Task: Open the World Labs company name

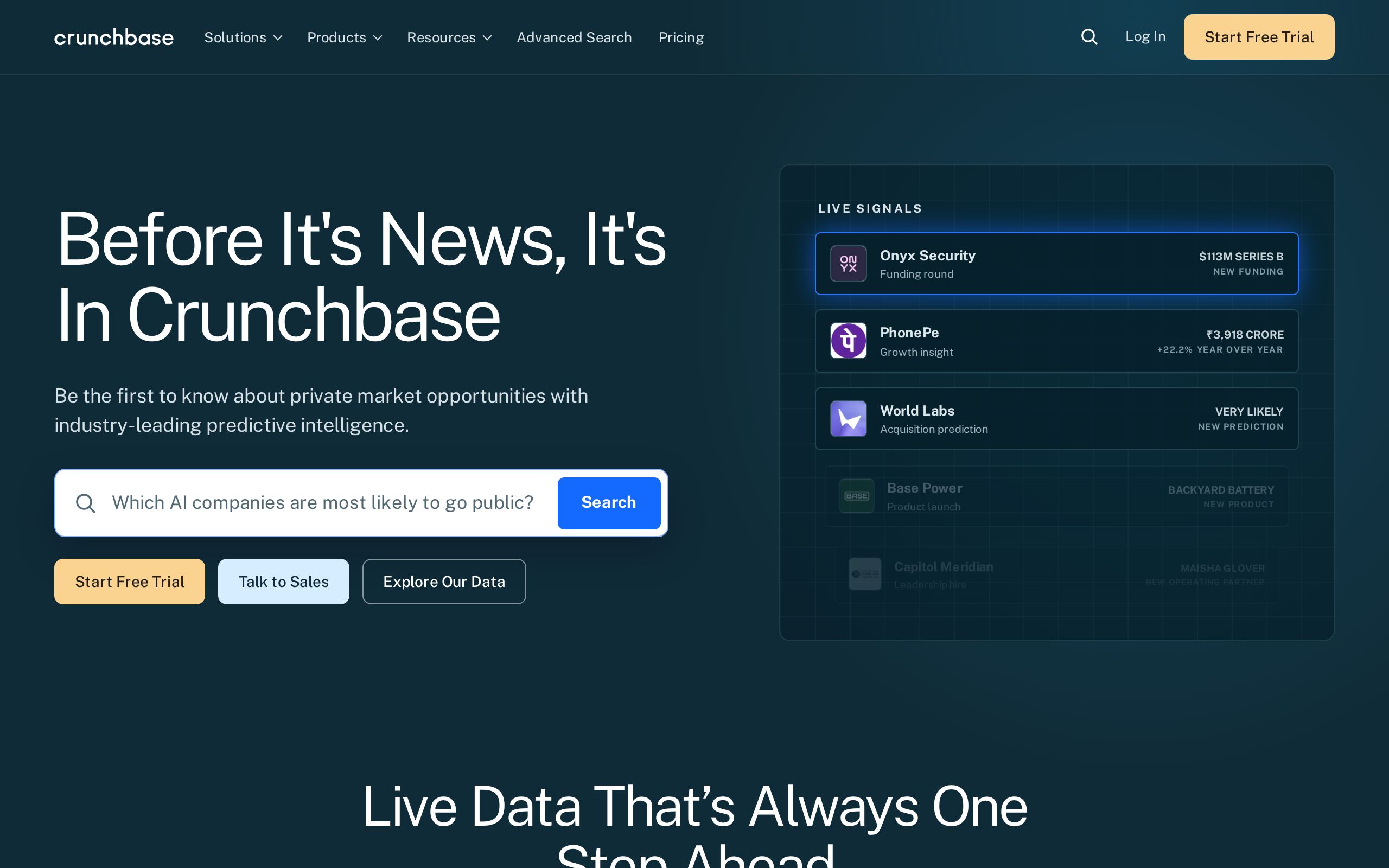Action: 917,411
